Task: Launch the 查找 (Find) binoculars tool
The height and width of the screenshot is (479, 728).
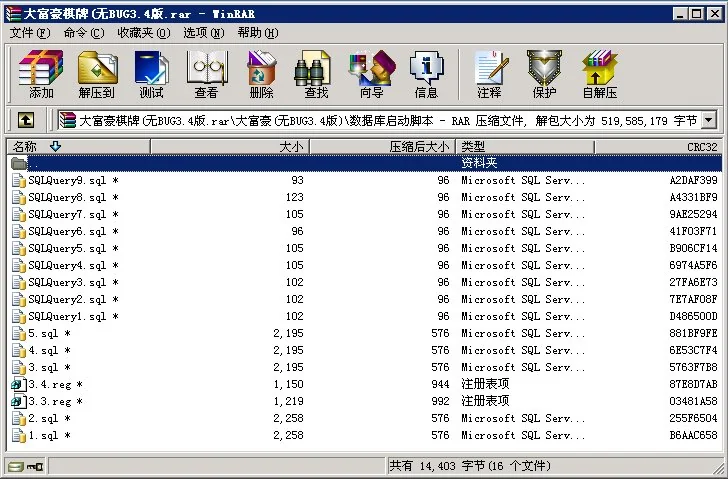Action: click(x=316, y=73)
